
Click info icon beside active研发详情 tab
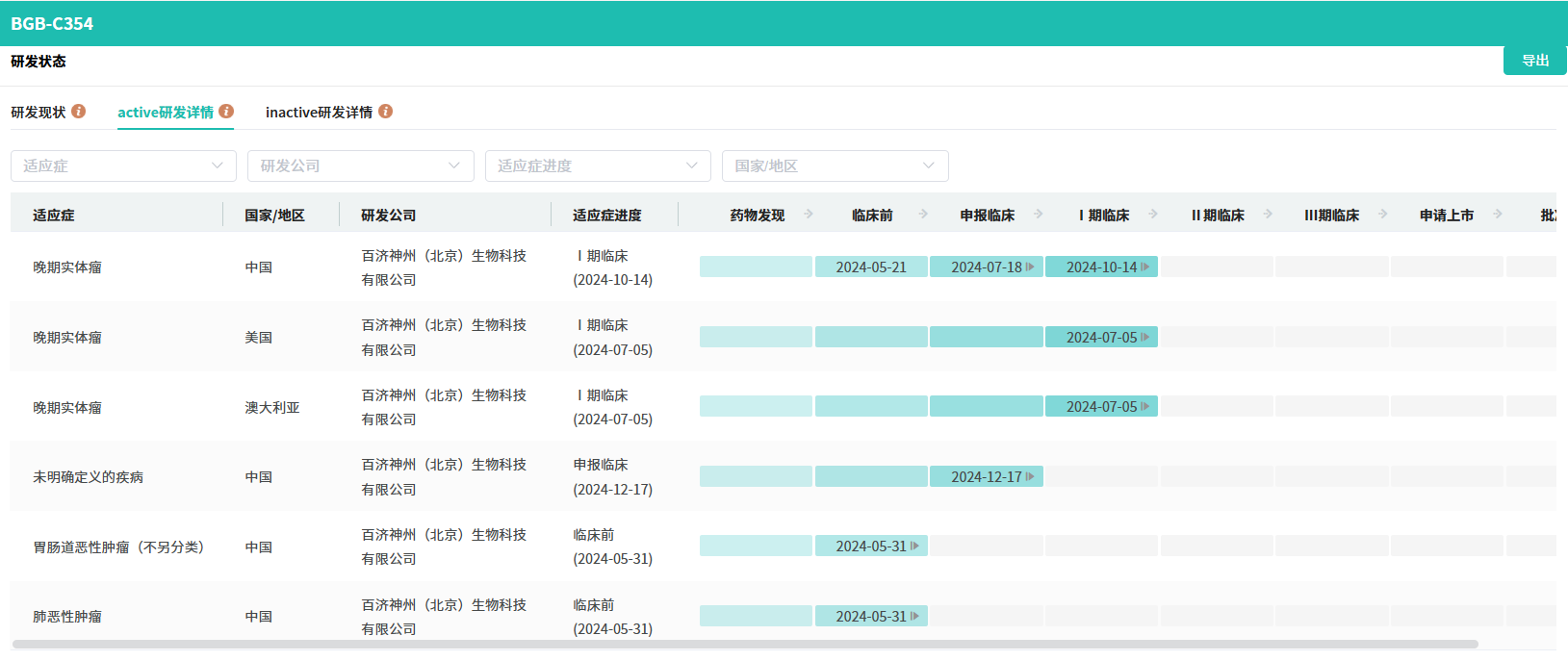pyautogui.click(x=226, y=112)
